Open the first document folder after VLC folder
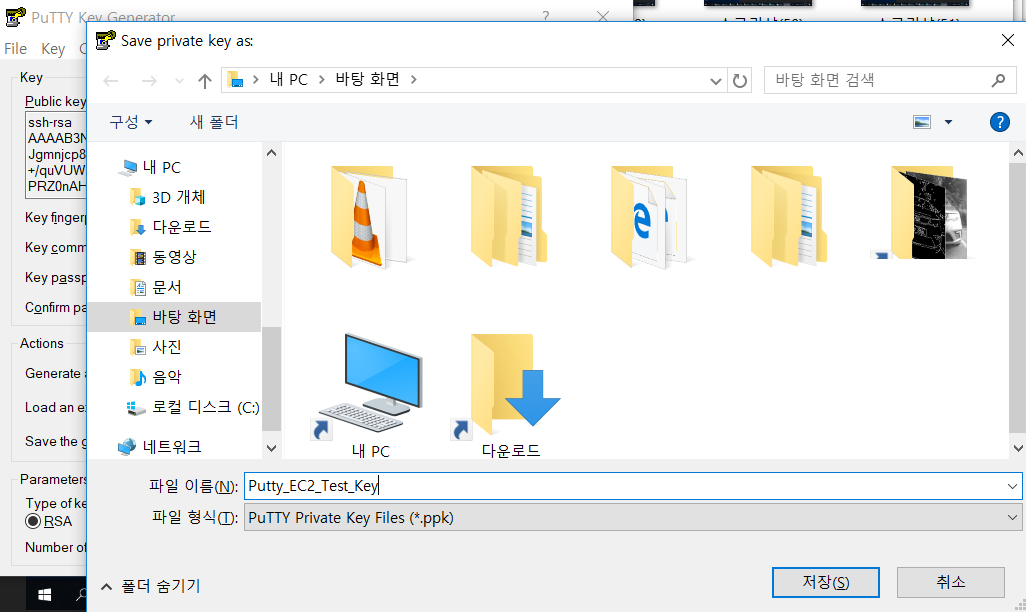1026x612 pixels. point(508,217)
